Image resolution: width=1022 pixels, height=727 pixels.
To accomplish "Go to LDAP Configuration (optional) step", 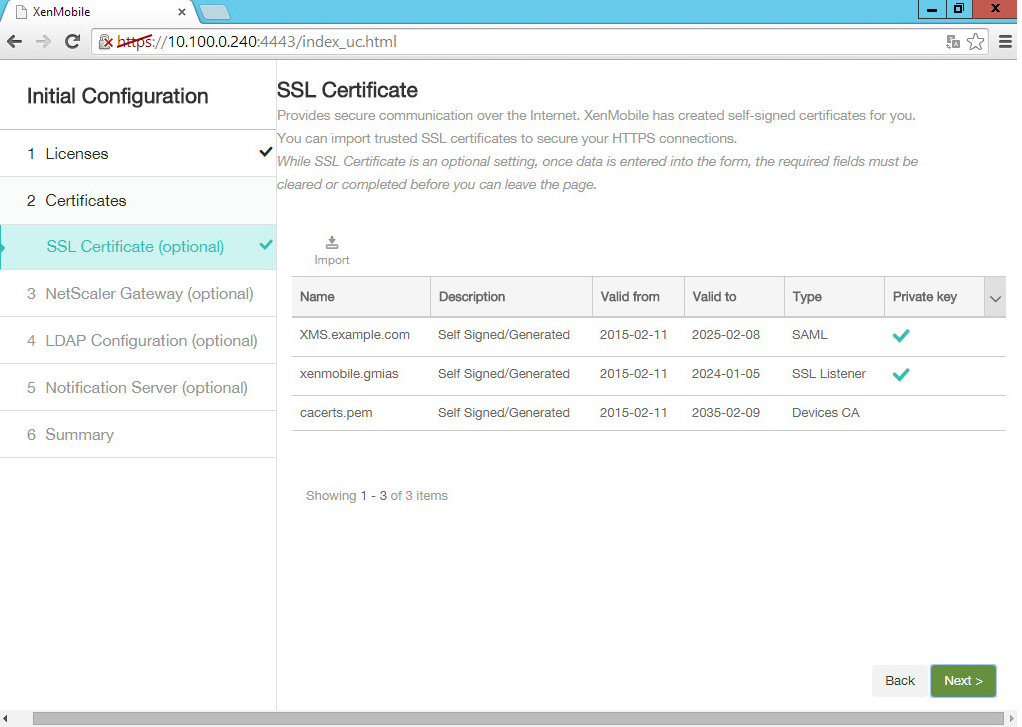I will 138,340.
